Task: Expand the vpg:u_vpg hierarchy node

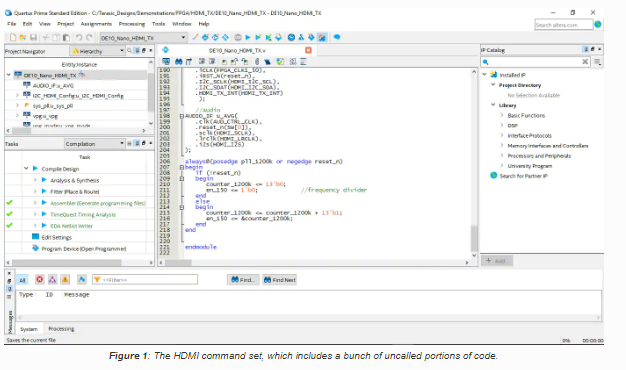Action: 17,116
